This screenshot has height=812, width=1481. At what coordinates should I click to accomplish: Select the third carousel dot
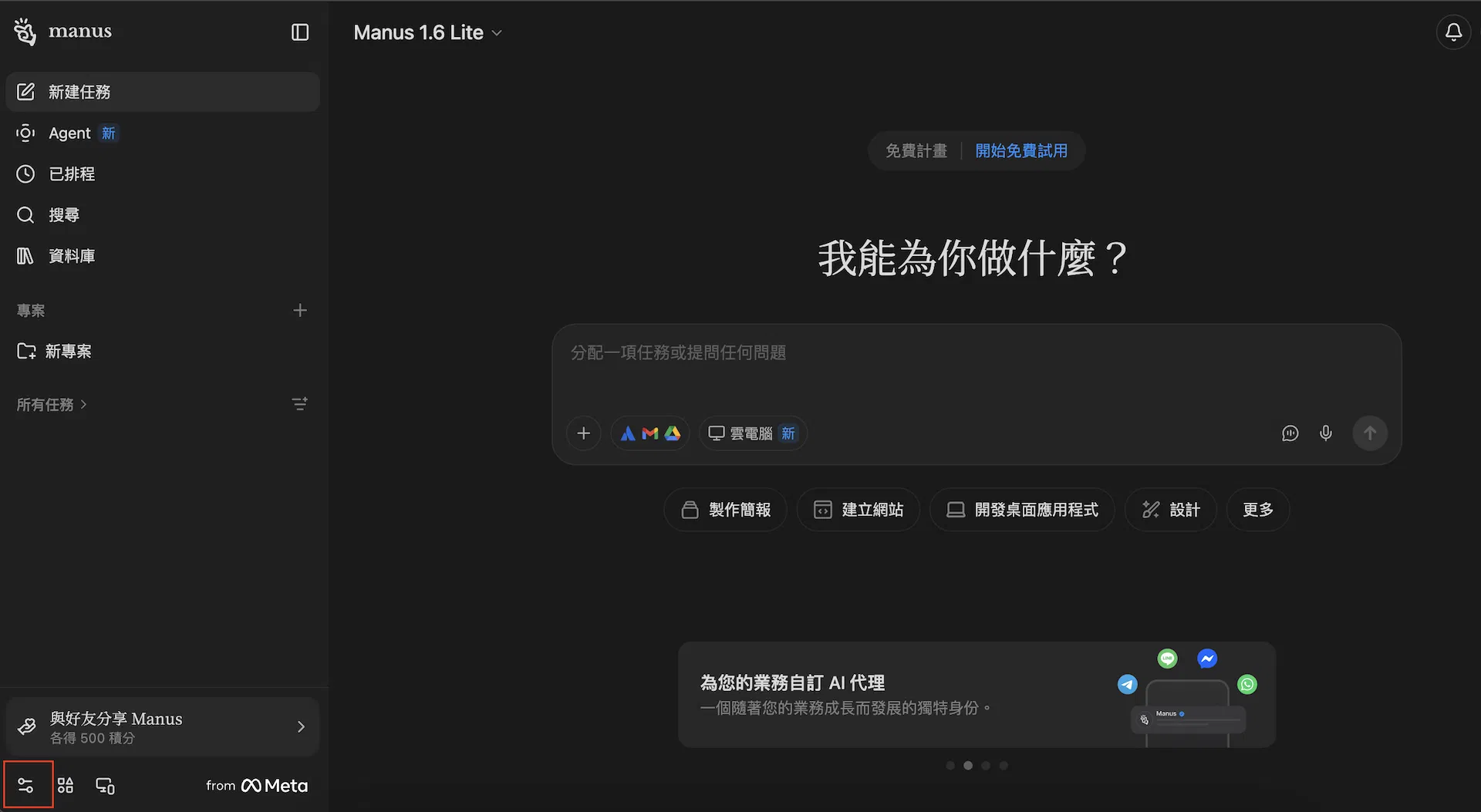pos(986,766)
